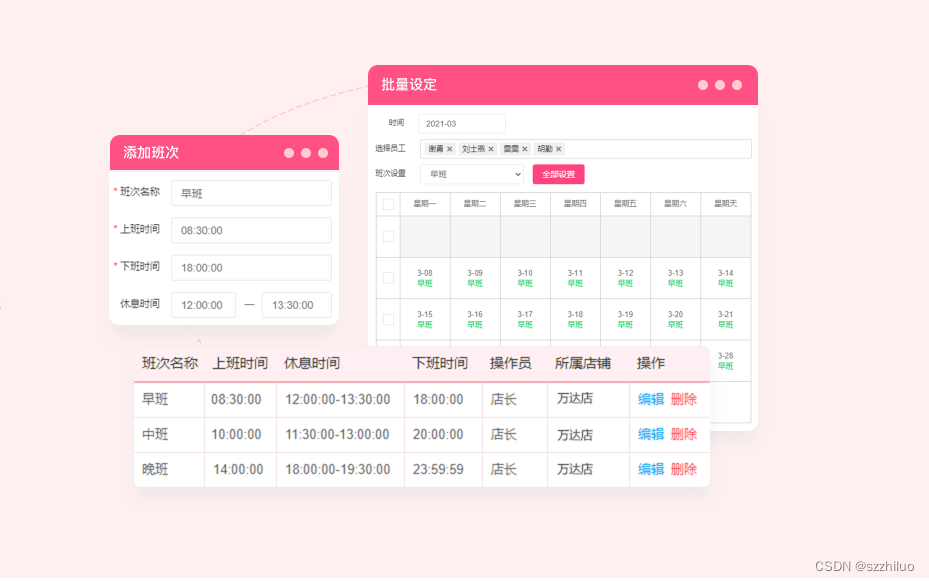This screenshot has height=581, width=929.
Task: Tick the checkbox for week 3-08
Action: [389, 278]
